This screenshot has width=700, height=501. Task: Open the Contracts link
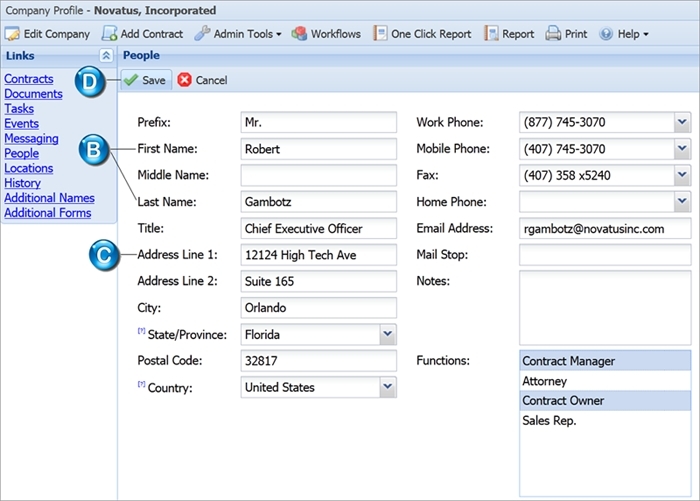pos(29,79)
